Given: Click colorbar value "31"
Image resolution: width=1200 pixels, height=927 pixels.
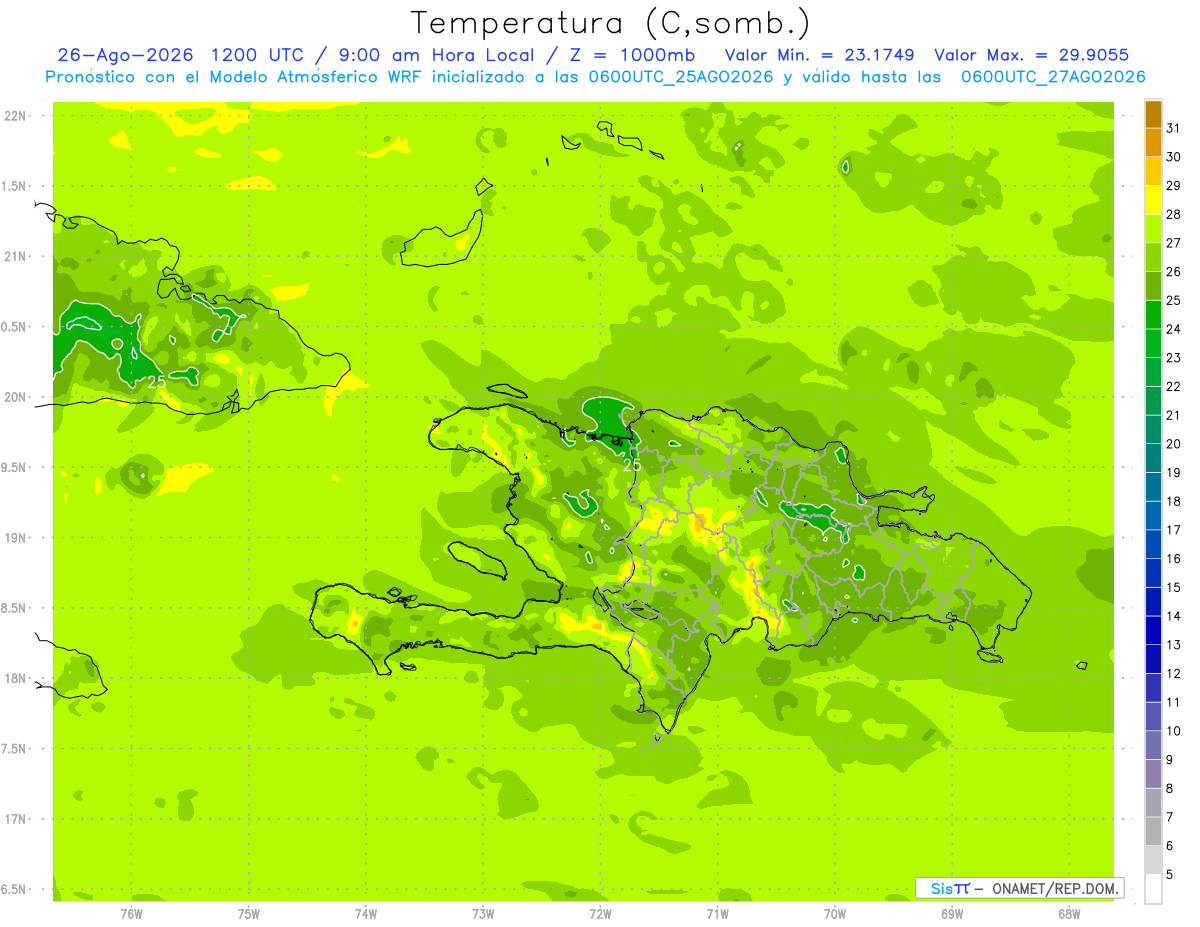Looking at the screenshot, I should [x=1174, y=127].
